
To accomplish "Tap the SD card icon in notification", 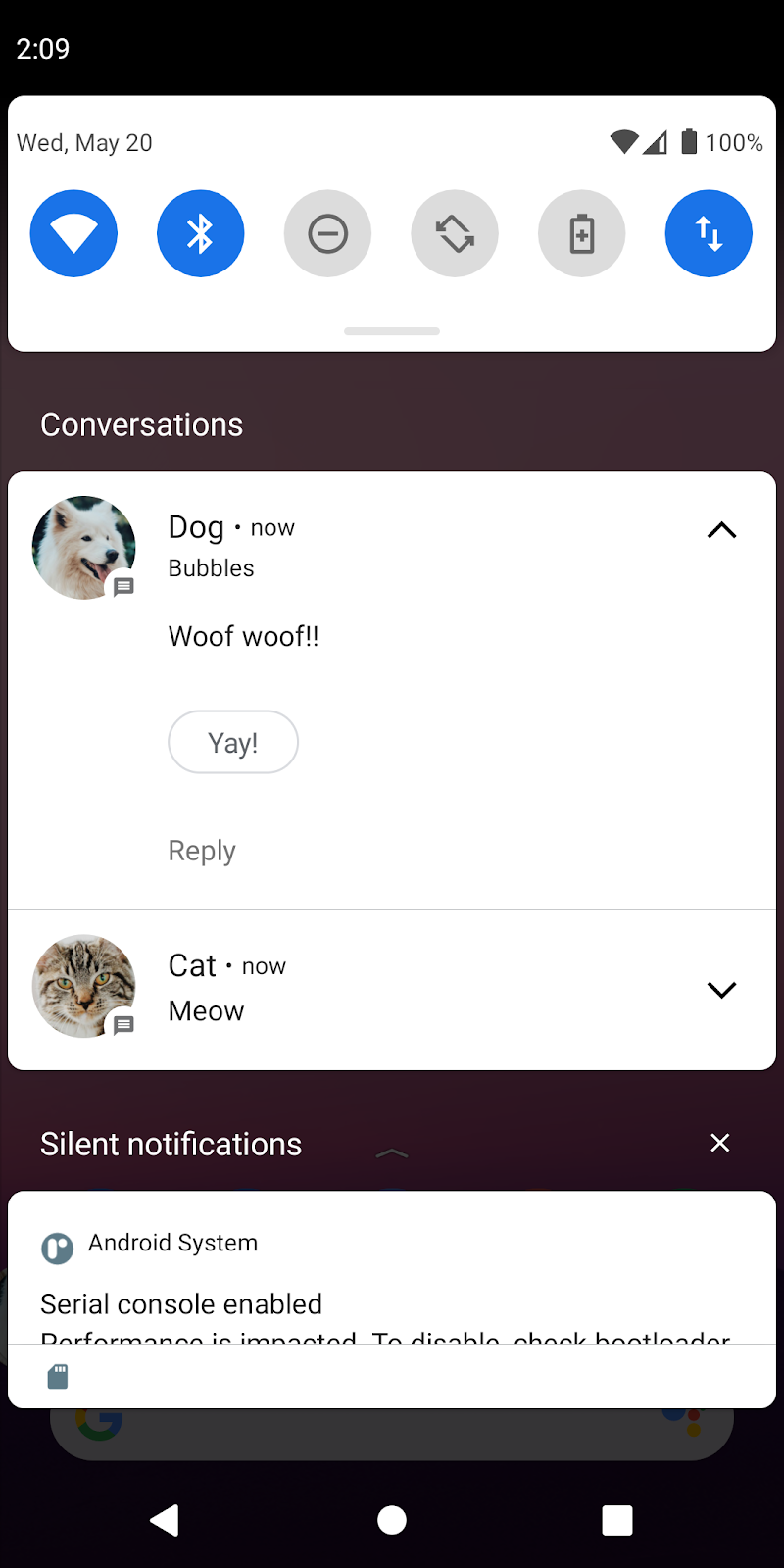I will [x=58, y=1377].
